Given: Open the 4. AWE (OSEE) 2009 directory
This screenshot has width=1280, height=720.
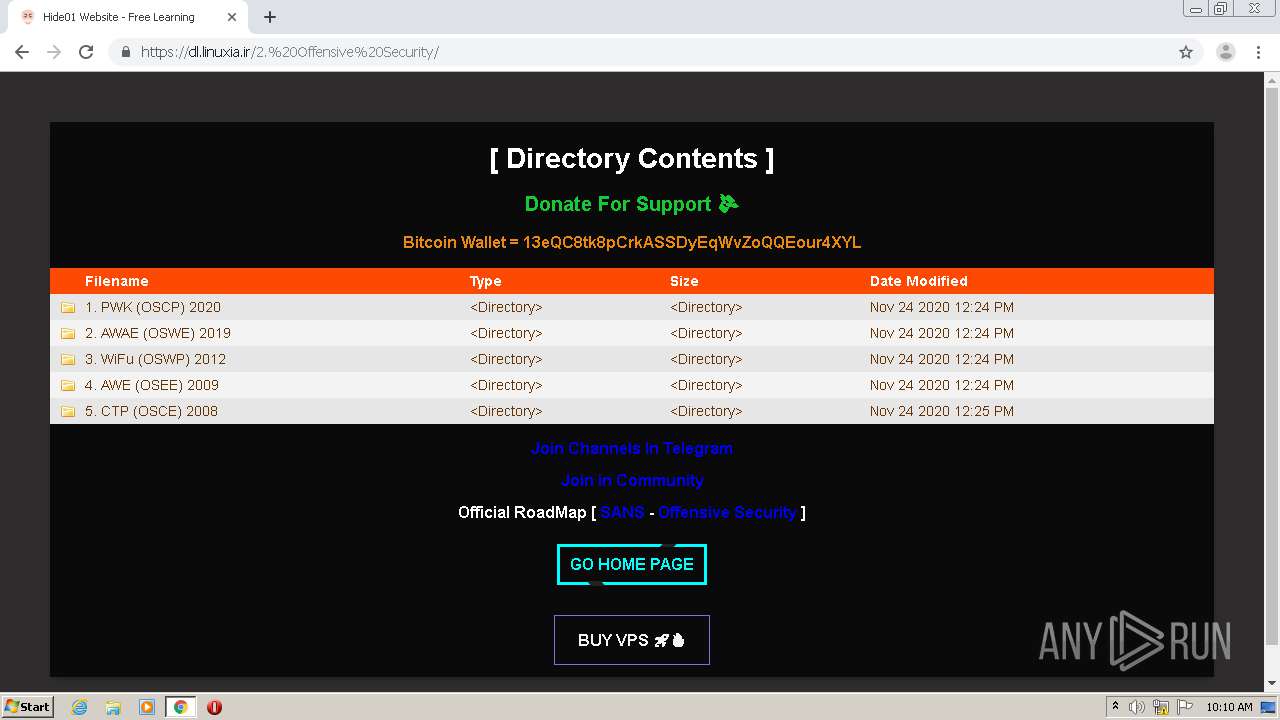Looking at the screenshot, I should (152, 385).
